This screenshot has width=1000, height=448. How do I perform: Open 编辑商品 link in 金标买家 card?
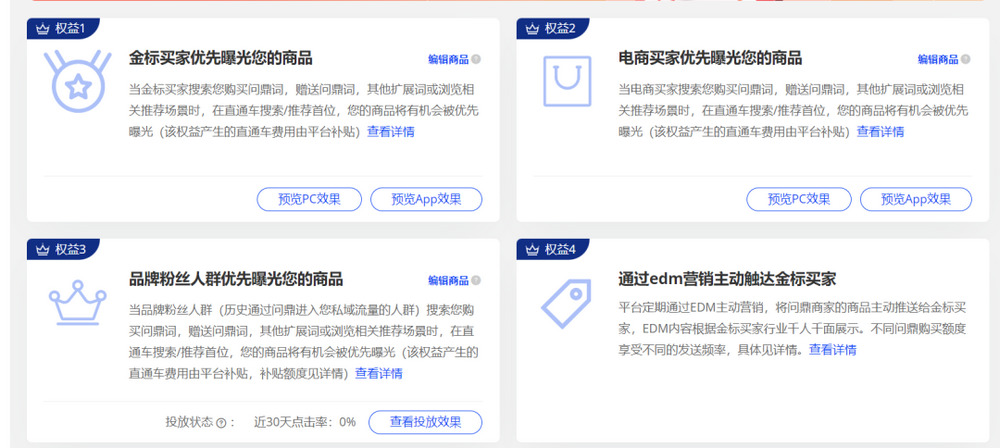coord(448,59)
